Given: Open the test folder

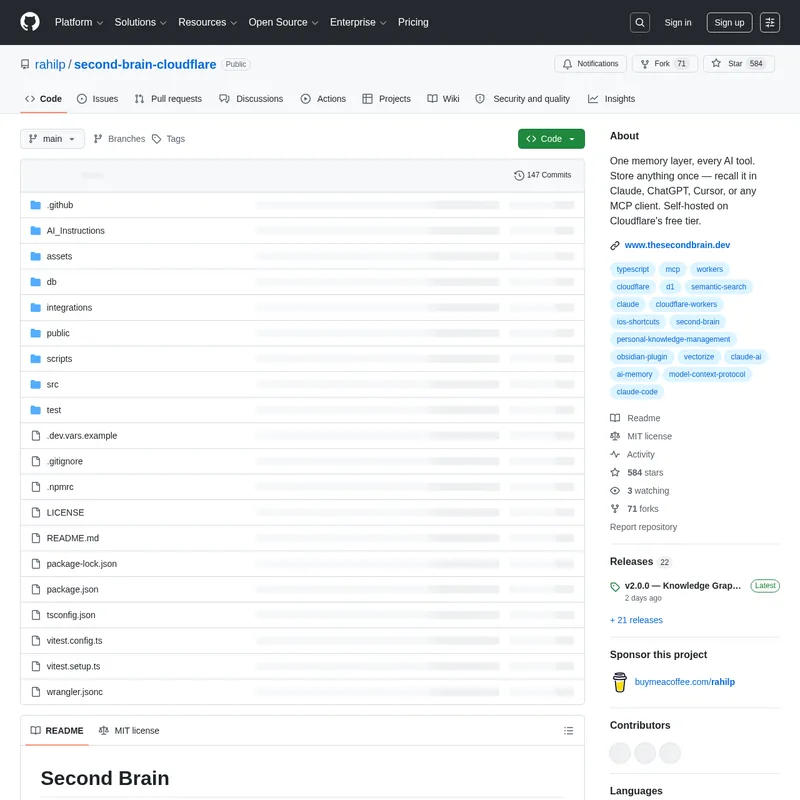Looking at the screenshot, I should (x=54, y=410).
